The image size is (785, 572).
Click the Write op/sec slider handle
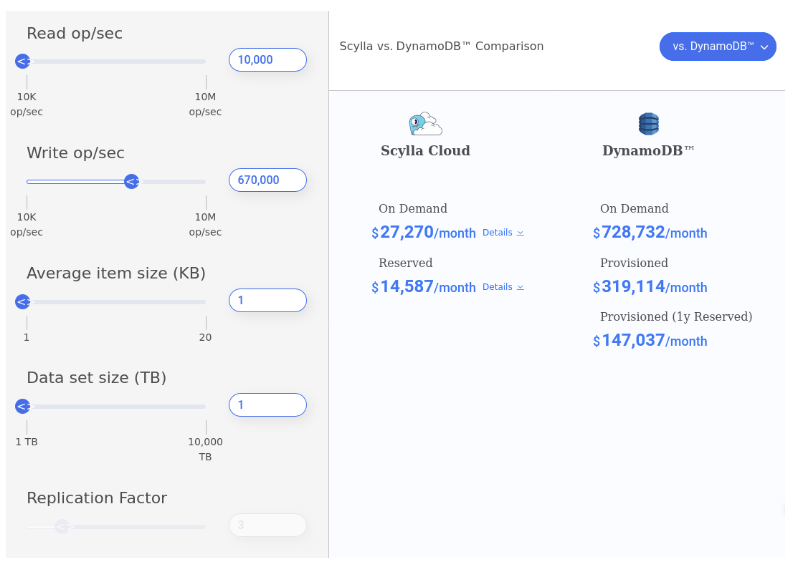(132, 182)
